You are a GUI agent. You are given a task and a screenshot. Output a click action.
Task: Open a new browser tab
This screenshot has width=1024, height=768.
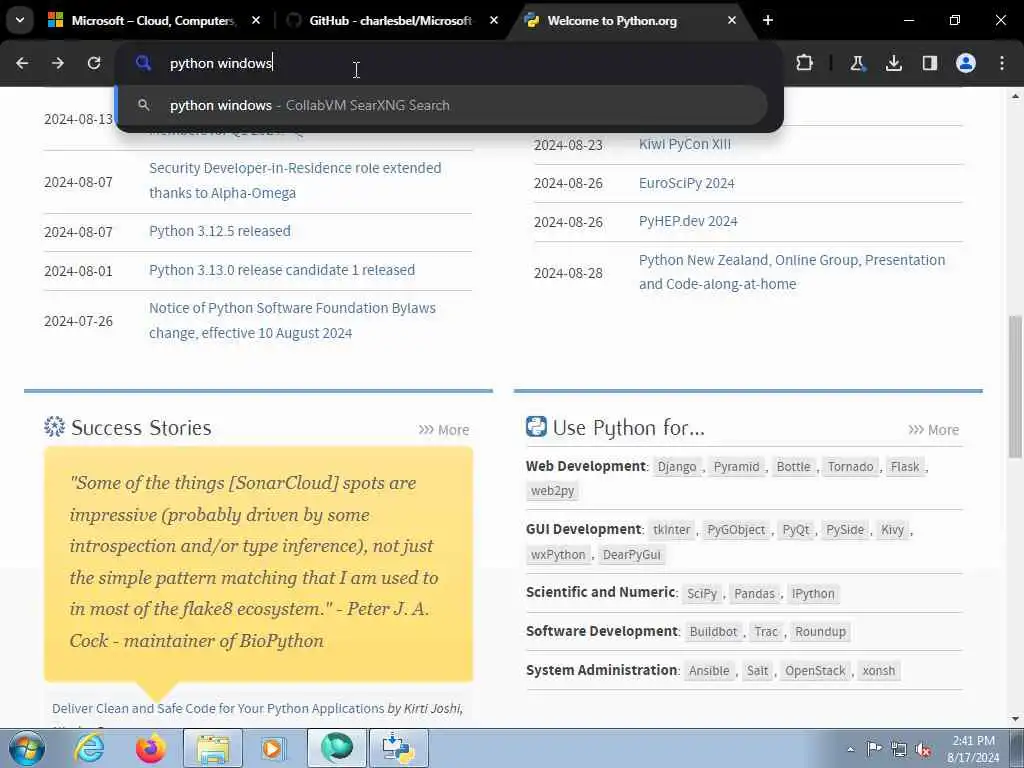pyautogui.click(x=768, y=21)
